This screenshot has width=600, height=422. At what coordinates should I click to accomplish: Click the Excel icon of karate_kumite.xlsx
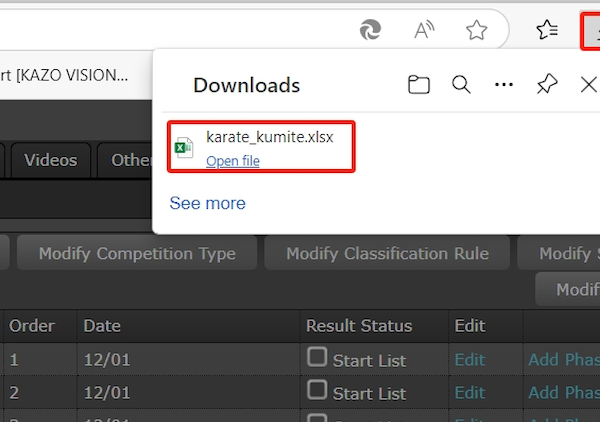pos(184,148)
